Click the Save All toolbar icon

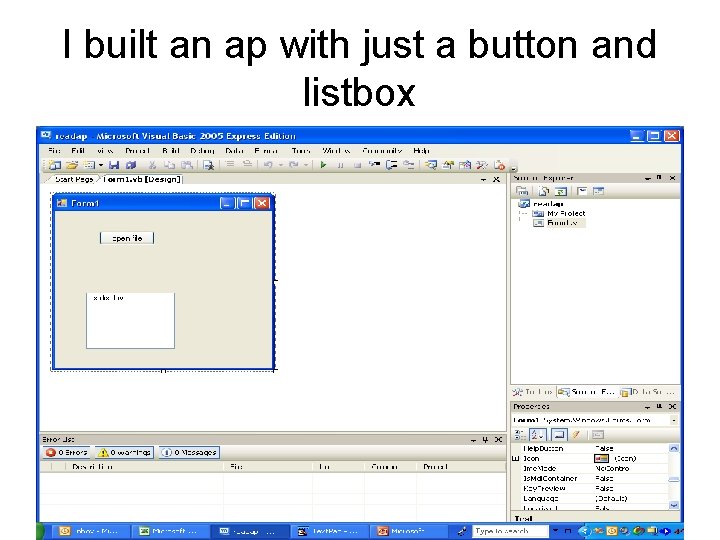click(131, 165)
